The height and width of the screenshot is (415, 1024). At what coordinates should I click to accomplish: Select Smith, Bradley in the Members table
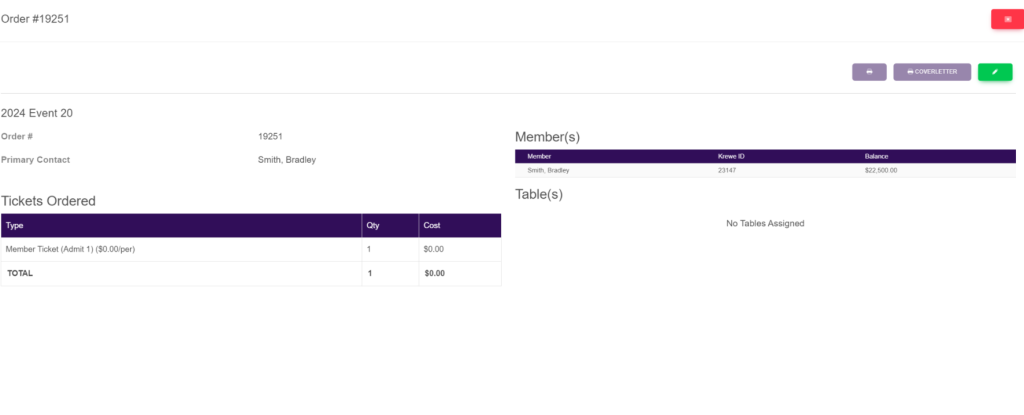550,171
